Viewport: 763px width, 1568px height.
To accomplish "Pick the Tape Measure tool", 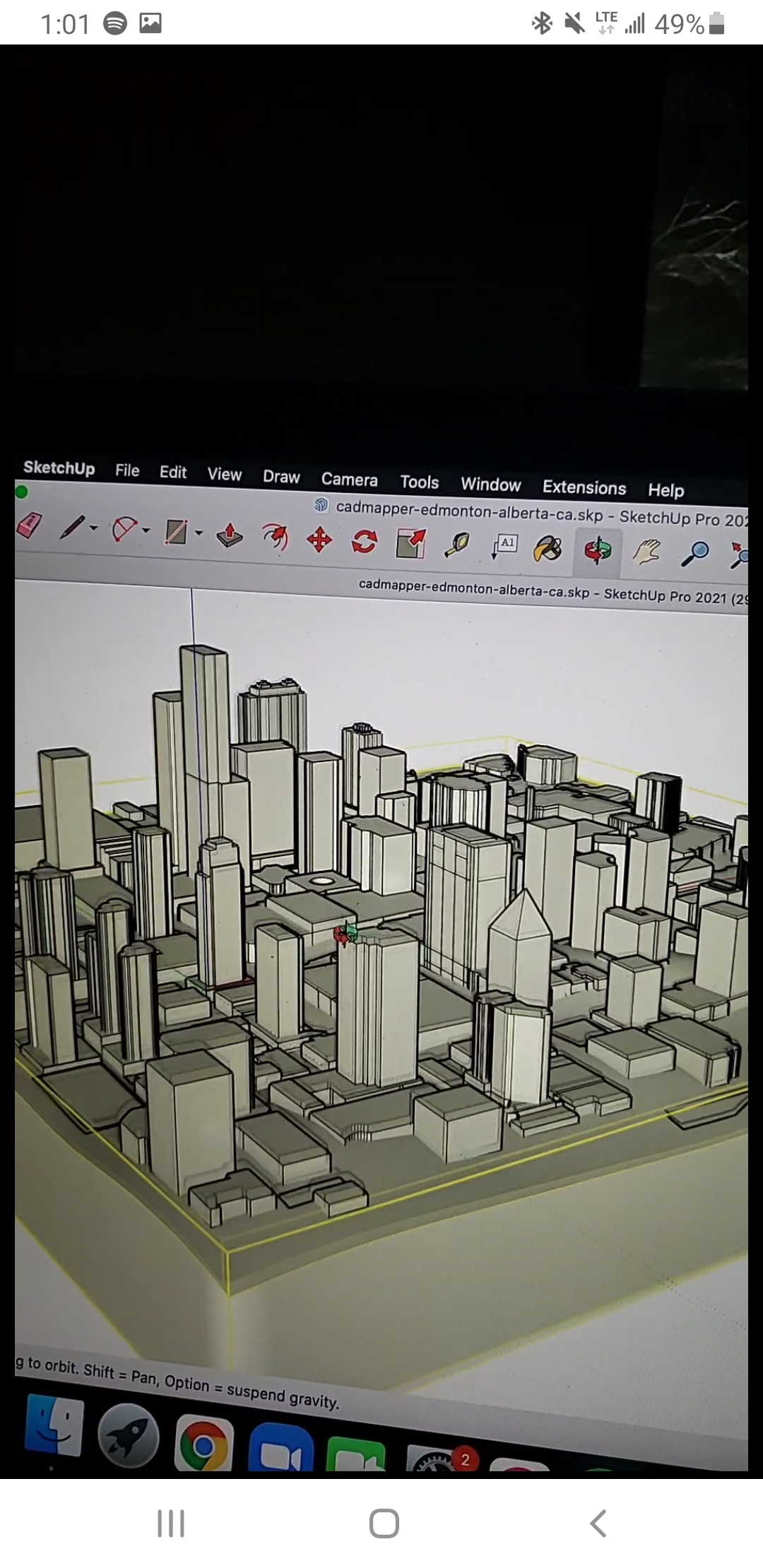I will point(457,545).
